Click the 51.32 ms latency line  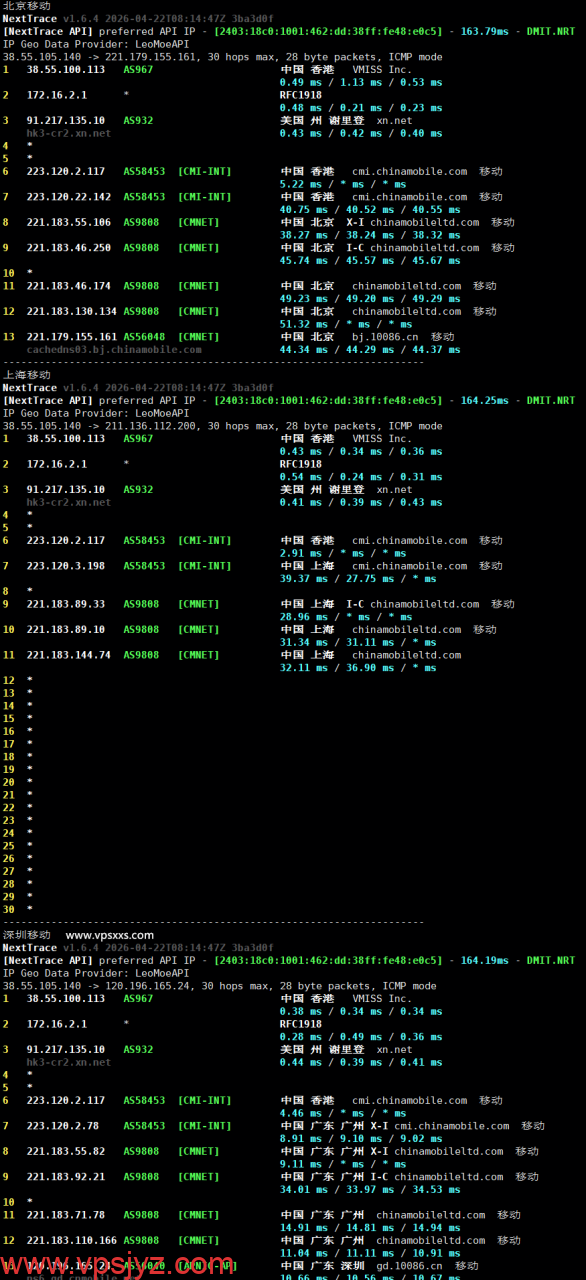tap(346, 325)
